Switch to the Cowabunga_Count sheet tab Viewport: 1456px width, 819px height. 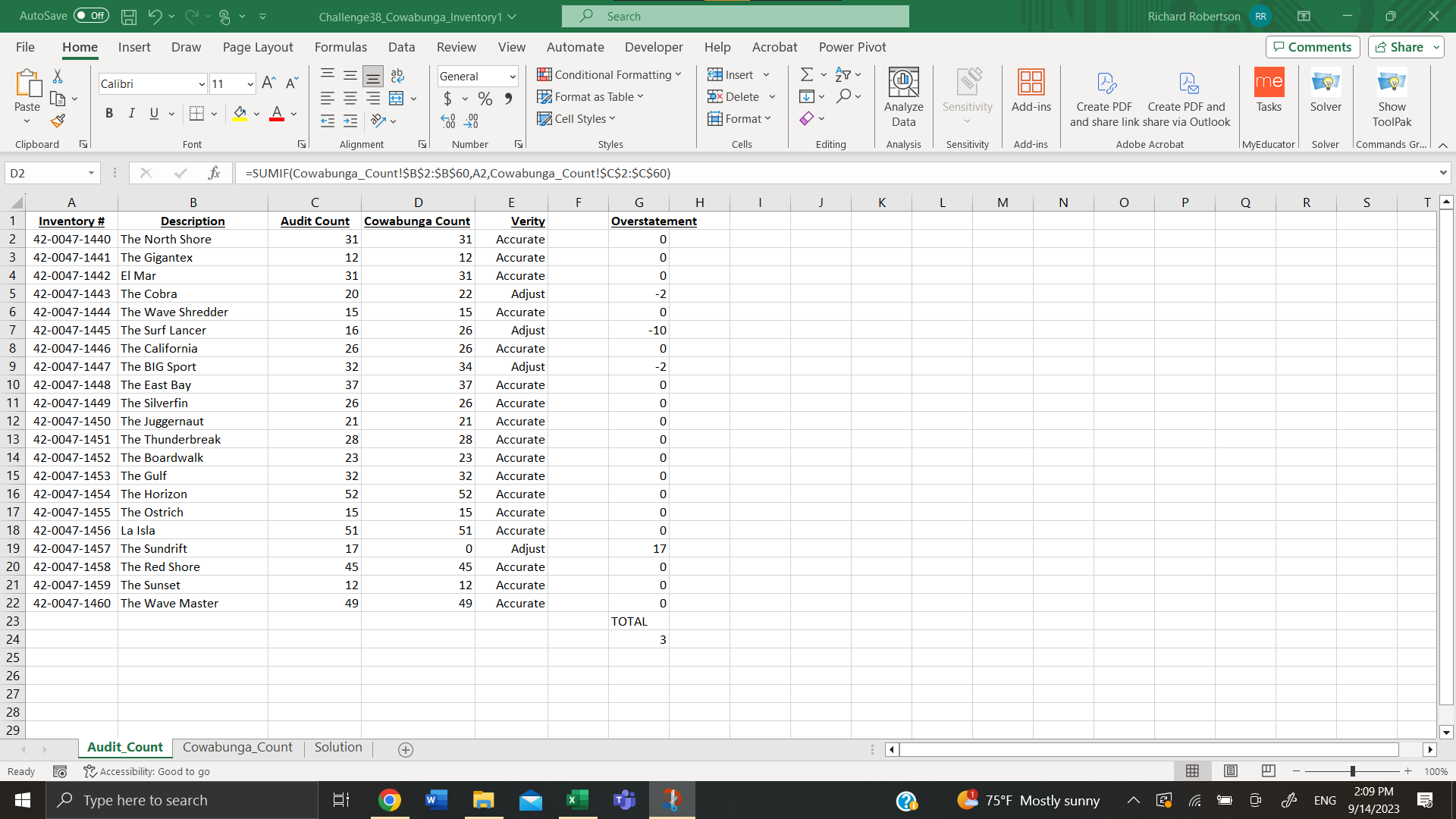[237, 747]
